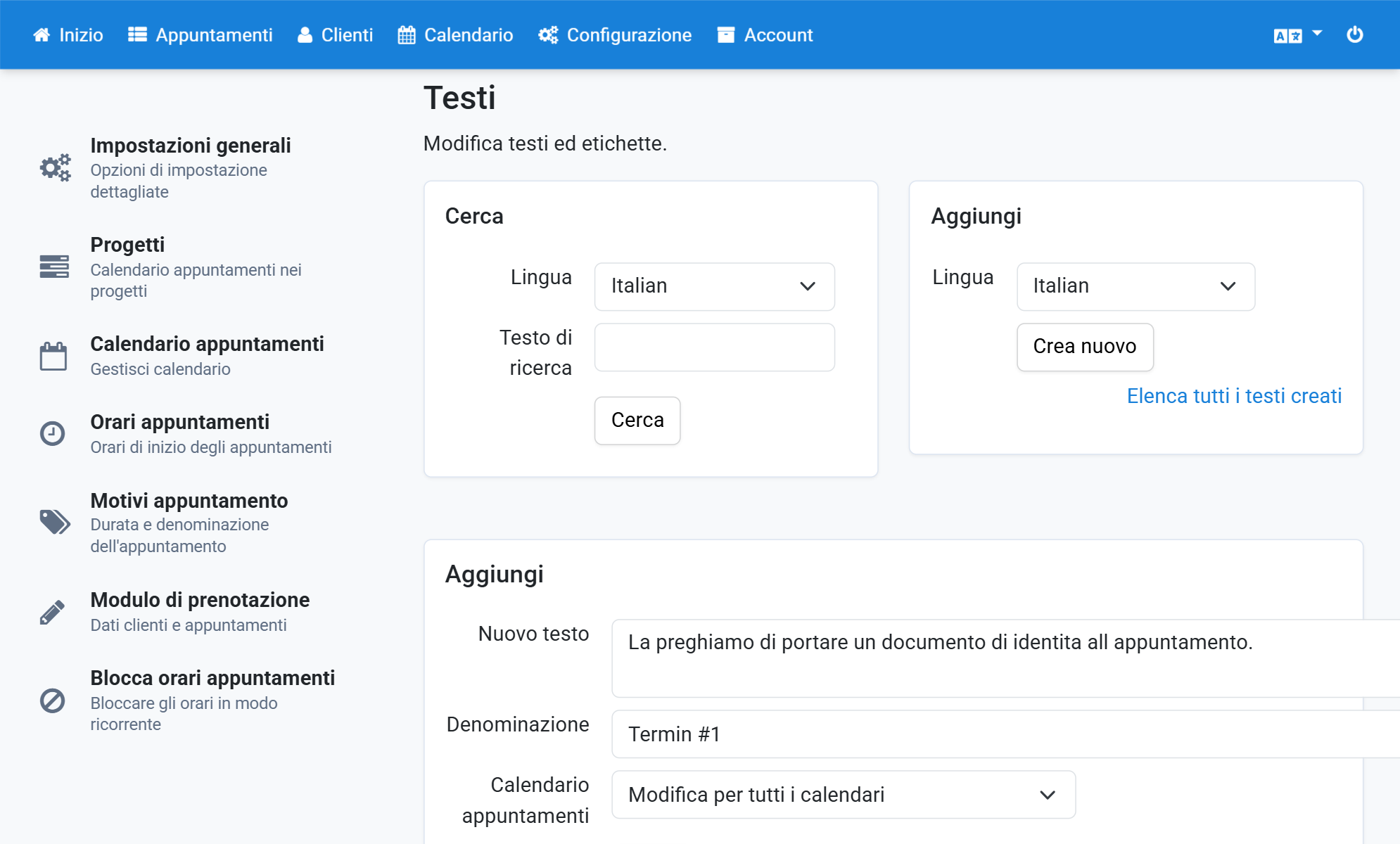
Task: Click the clock icon for Orari appuntamenti
Action: coord(53,433)
